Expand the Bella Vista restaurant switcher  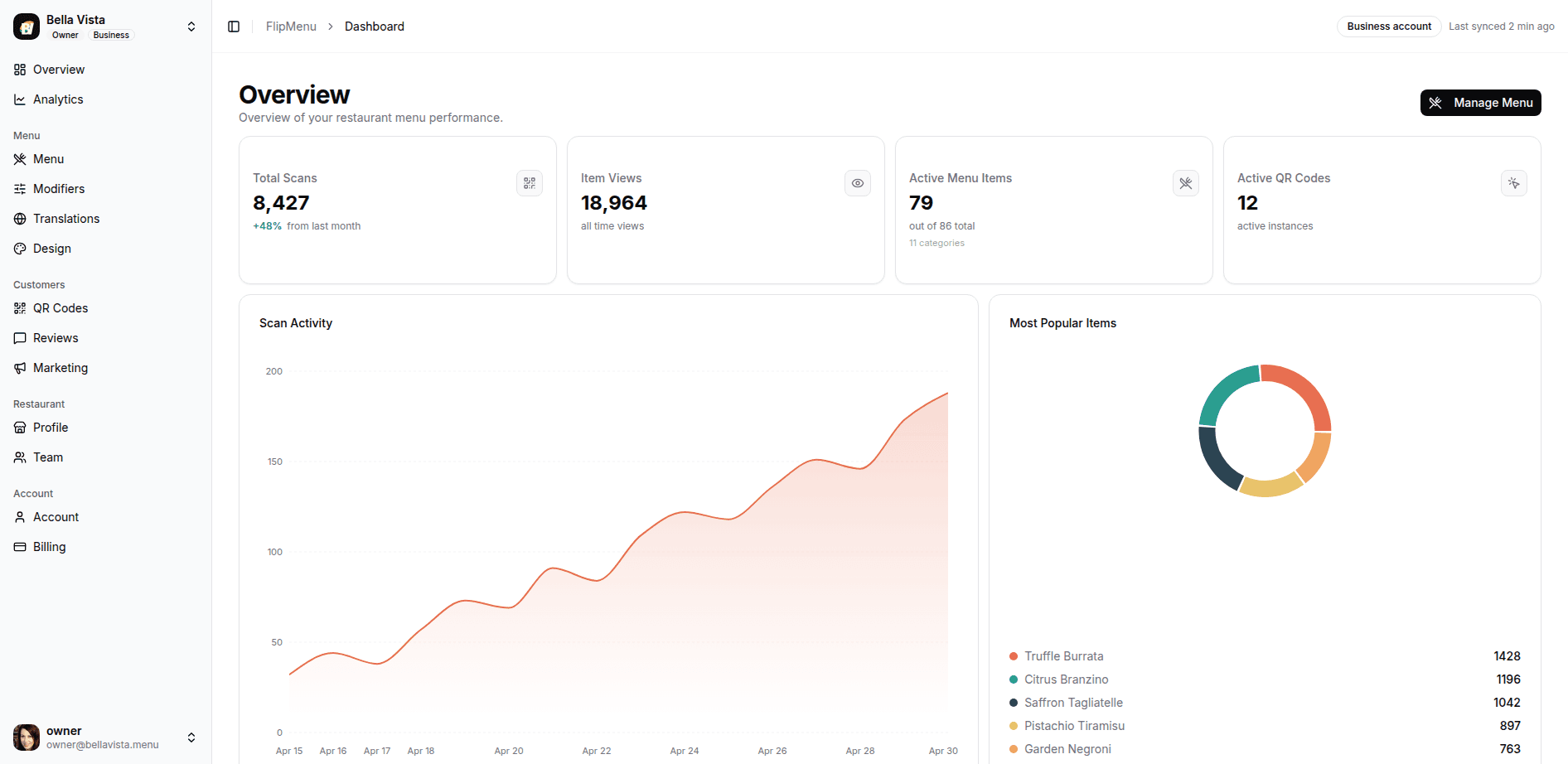click(x=191, y=27)
